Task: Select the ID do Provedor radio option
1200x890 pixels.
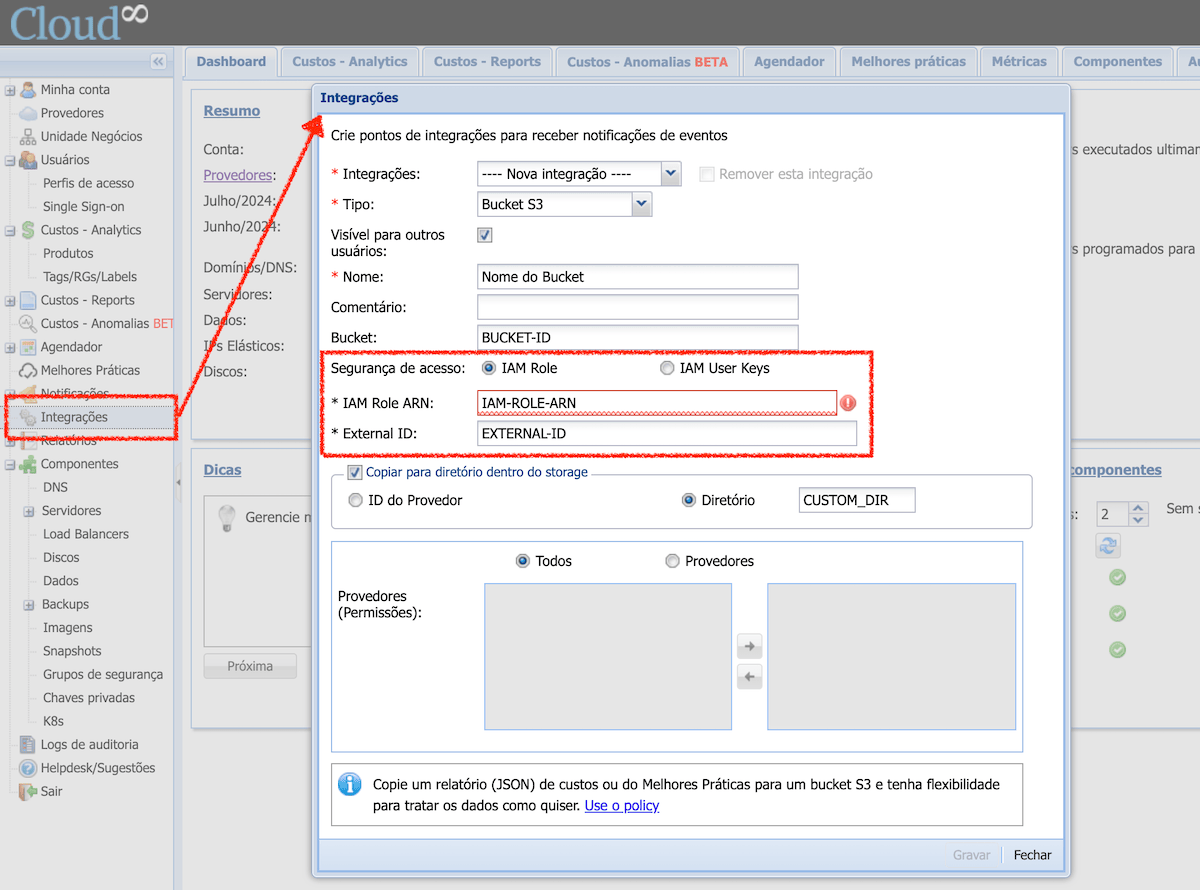Action: [355, 500]
